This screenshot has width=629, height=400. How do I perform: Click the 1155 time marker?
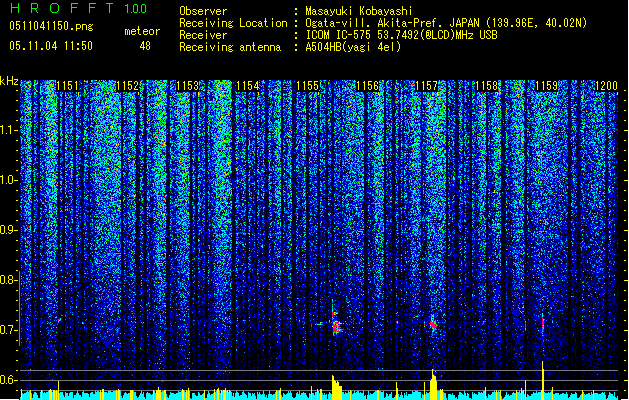(307, 86)
